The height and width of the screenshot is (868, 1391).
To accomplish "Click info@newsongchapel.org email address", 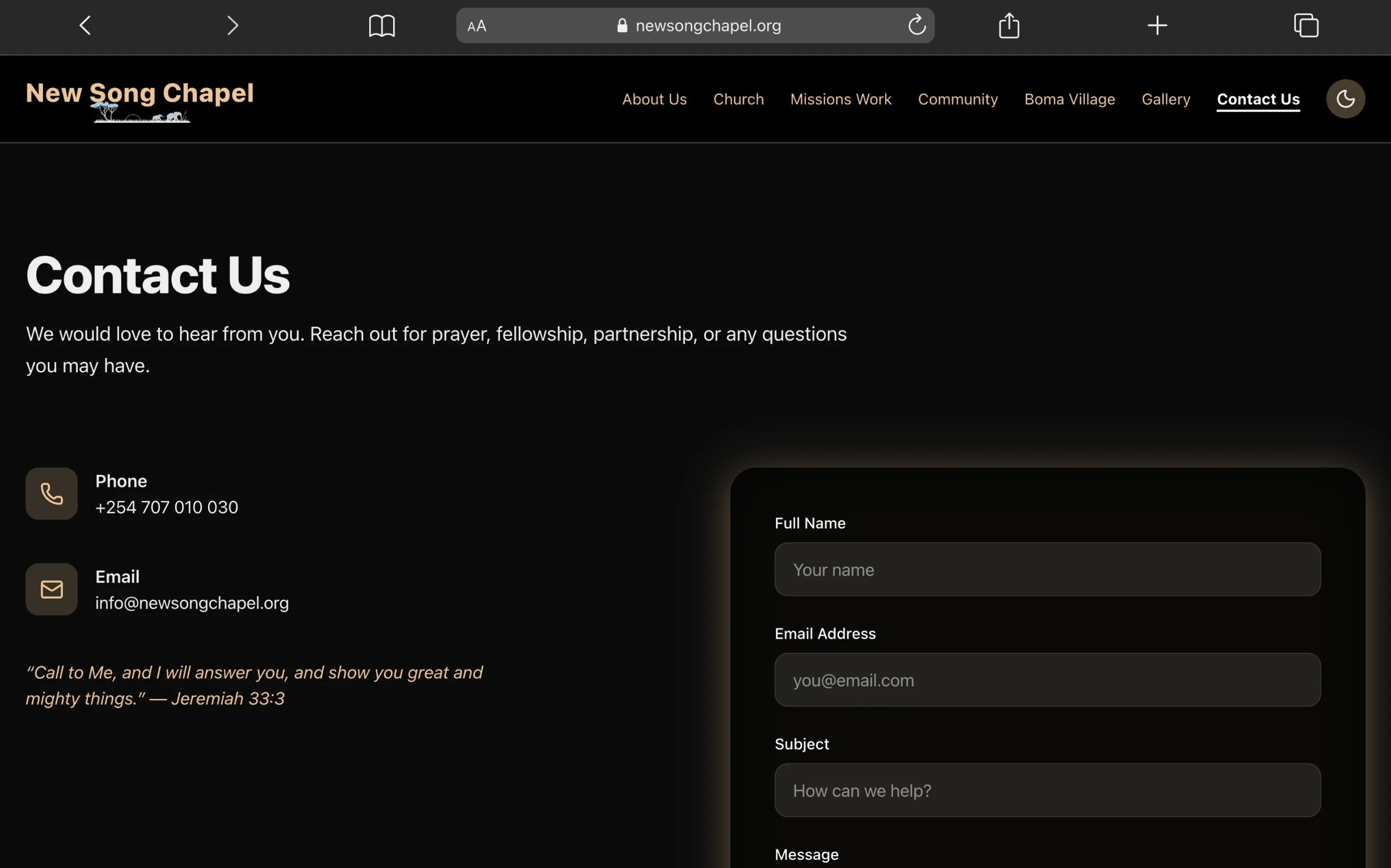I will click(x=192, y=603).
